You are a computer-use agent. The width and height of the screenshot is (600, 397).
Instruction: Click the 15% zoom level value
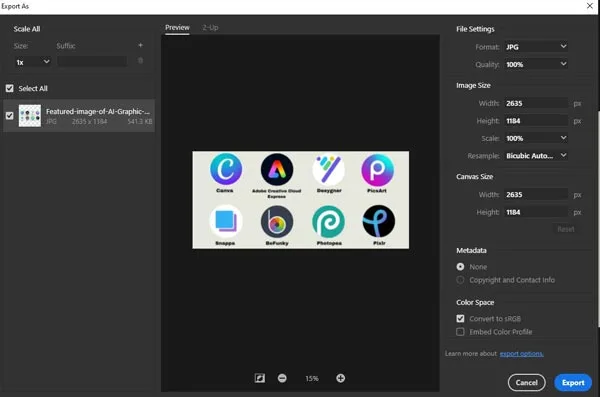[311, 378]
